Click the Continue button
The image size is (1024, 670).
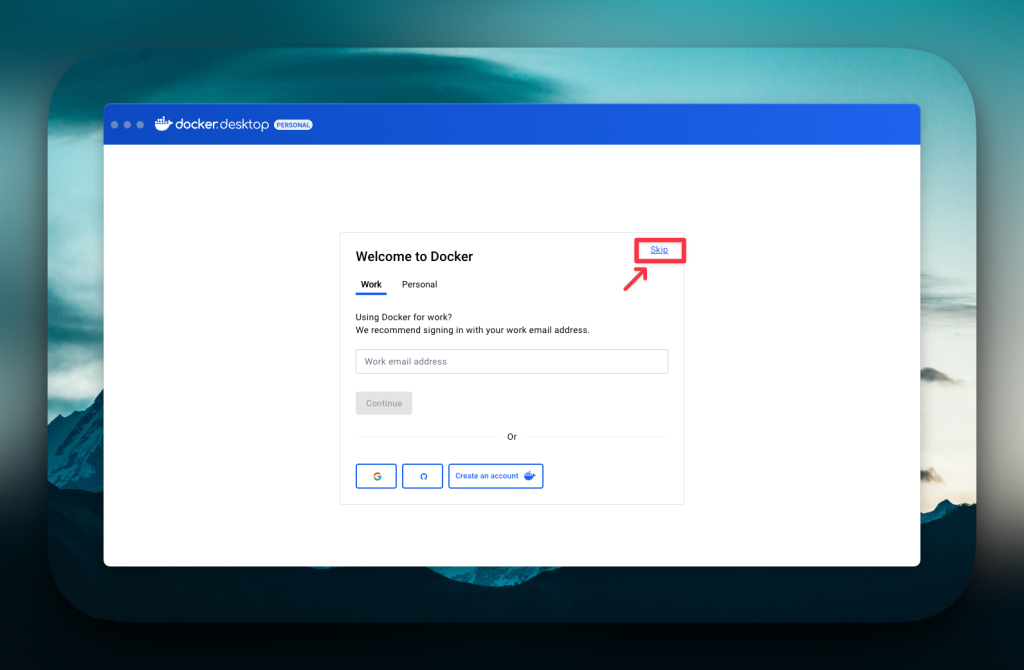click(x=384, y=403)
